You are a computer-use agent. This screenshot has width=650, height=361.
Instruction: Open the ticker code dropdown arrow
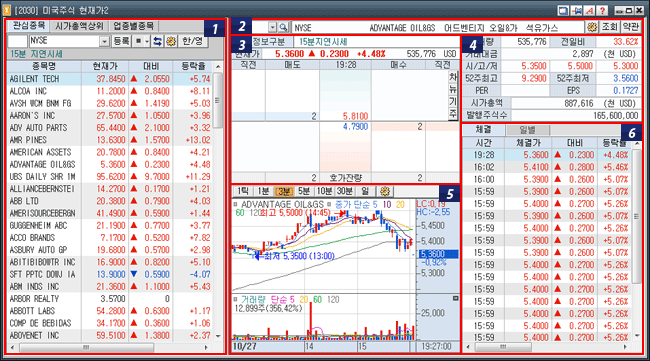pos(272,27)
